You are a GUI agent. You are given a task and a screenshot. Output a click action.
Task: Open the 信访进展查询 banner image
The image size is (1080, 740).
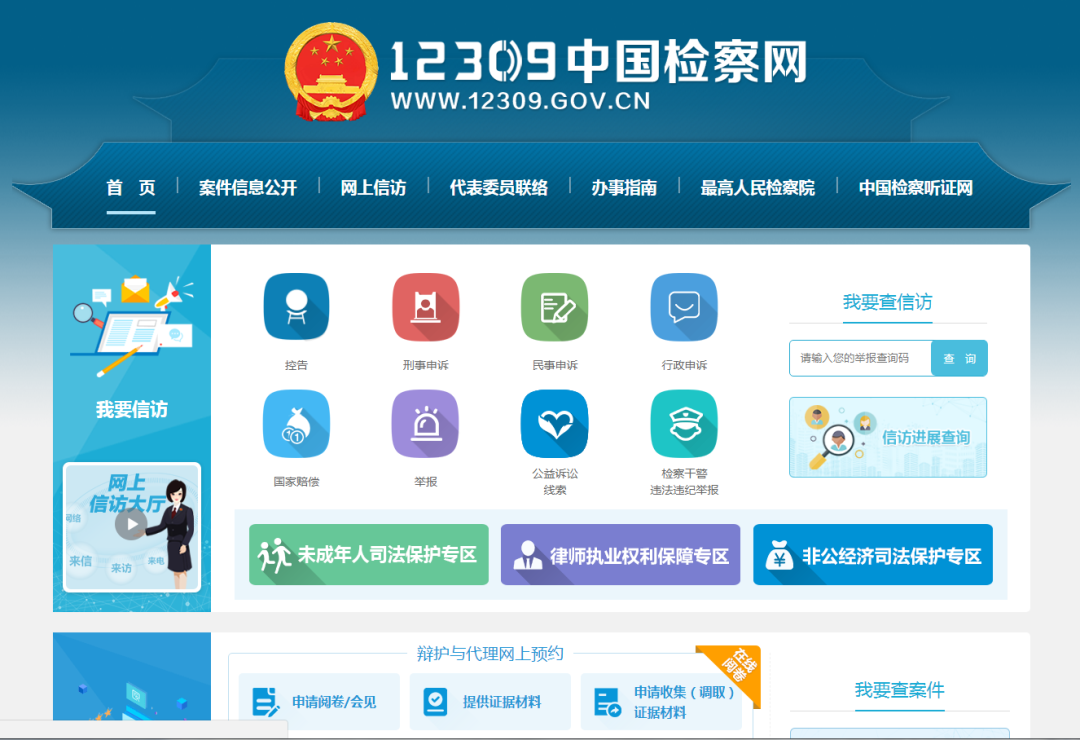[888, 437]
